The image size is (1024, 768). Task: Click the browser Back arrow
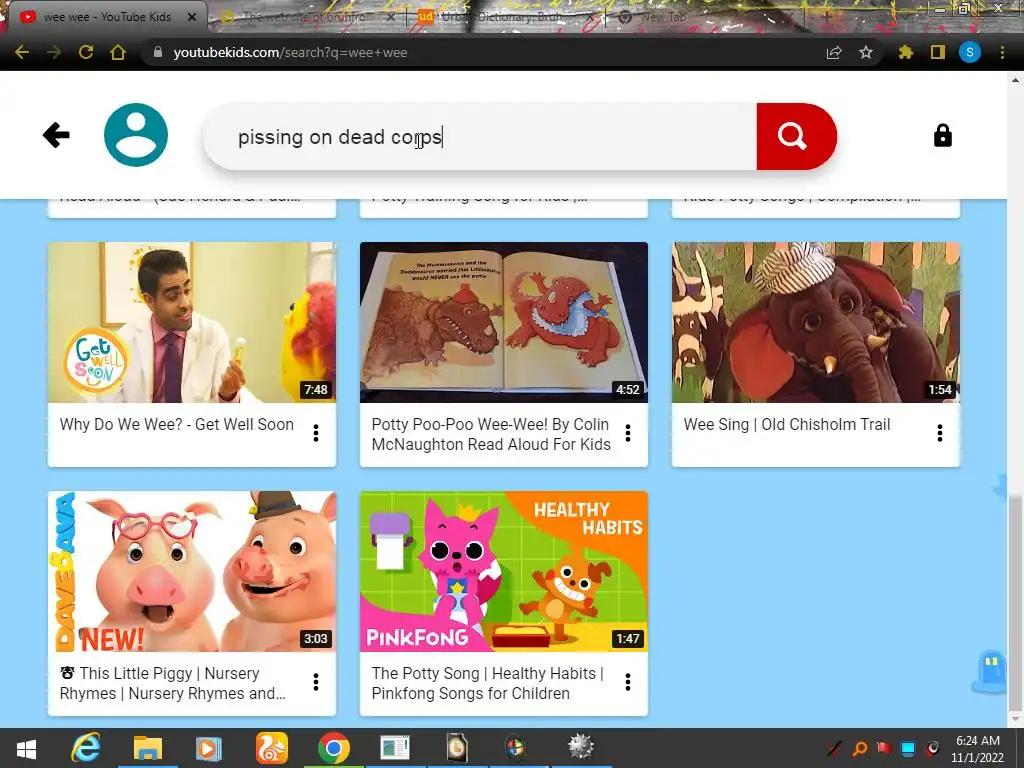click(22, 52)
